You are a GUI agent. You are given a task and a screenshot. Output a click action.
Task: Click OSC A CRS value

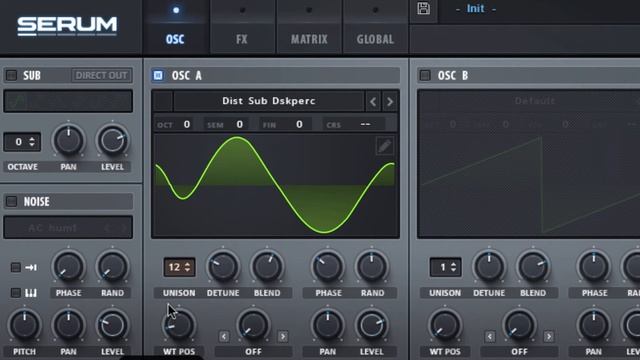[x=365, y=124]
